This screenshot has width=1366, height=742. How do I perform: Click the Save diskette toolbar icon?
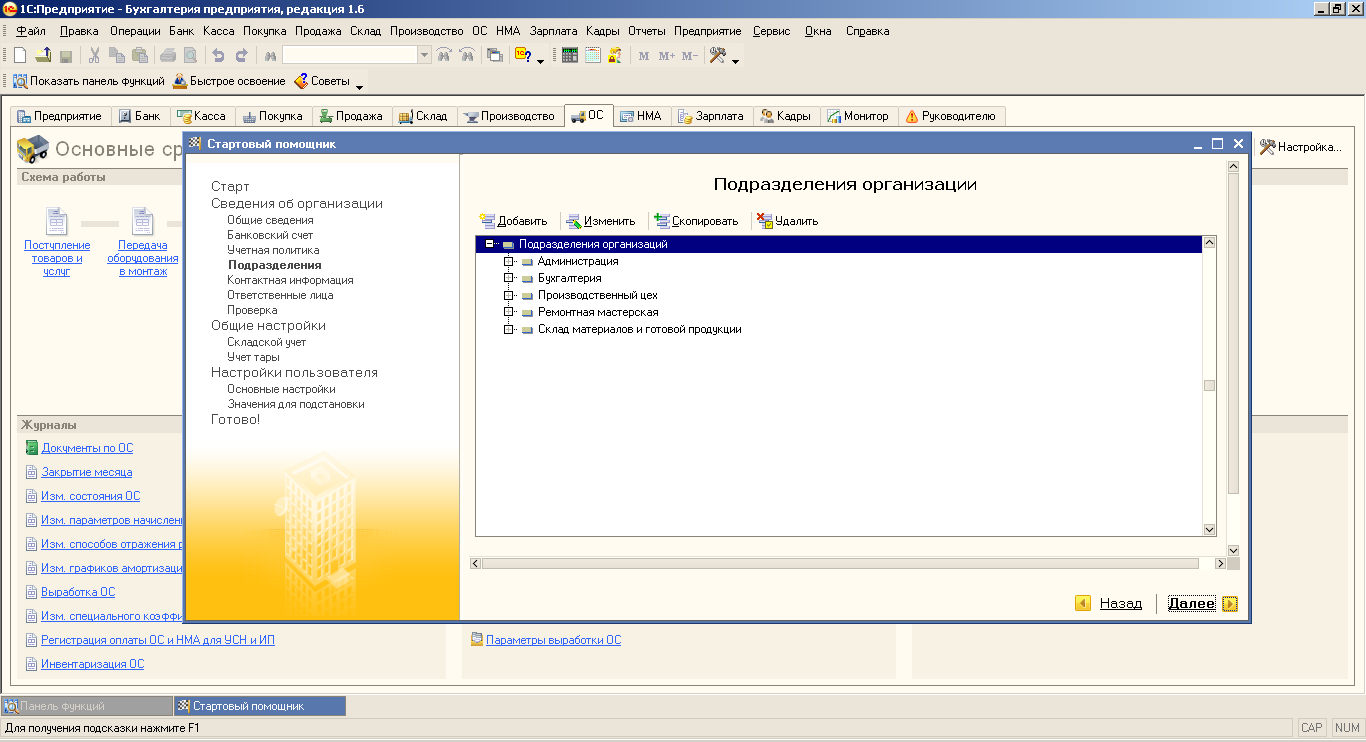click(x=66, y=56)
